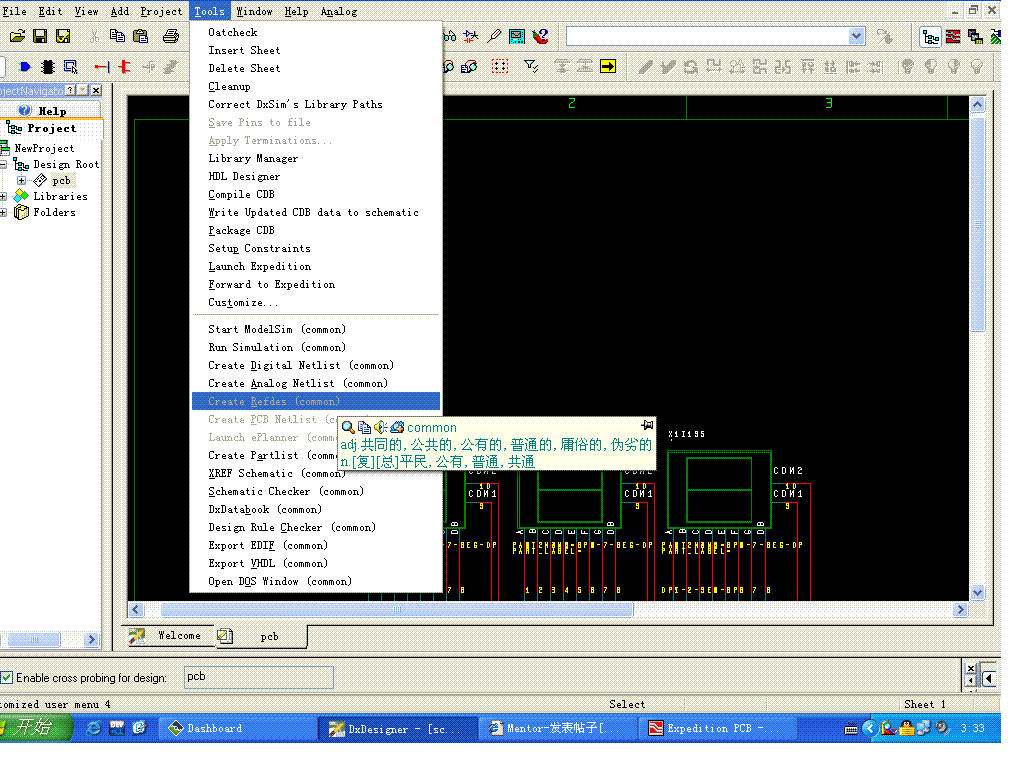The height and width of the screenshot is (768, 1024).
Task: Click the Print icon in toolbar
Action: coord(171,37)
